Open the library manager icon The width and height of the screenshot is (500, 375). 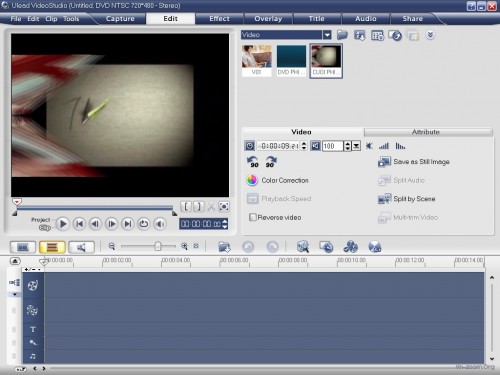377,35
